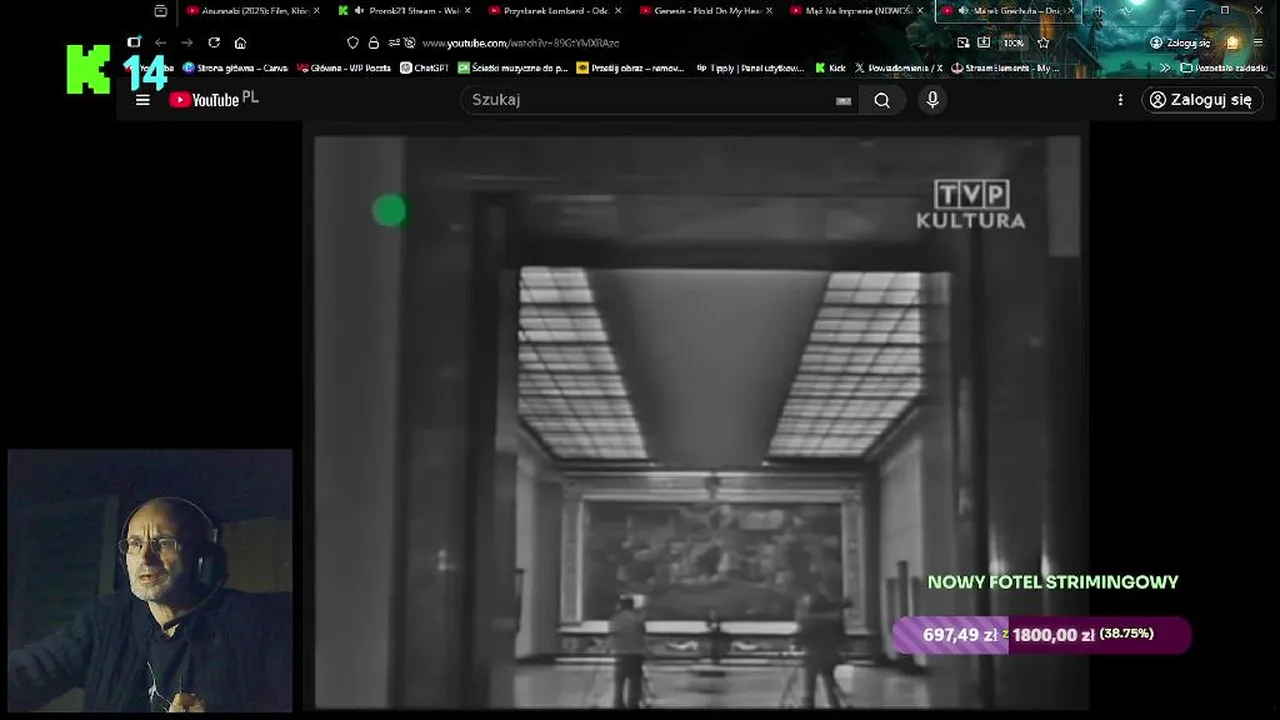Viewport: 1280px width, 720px height.
Task: Open the extension icon beside Firefox menu
Action: pyautogui.click(x=1233, y=43)
